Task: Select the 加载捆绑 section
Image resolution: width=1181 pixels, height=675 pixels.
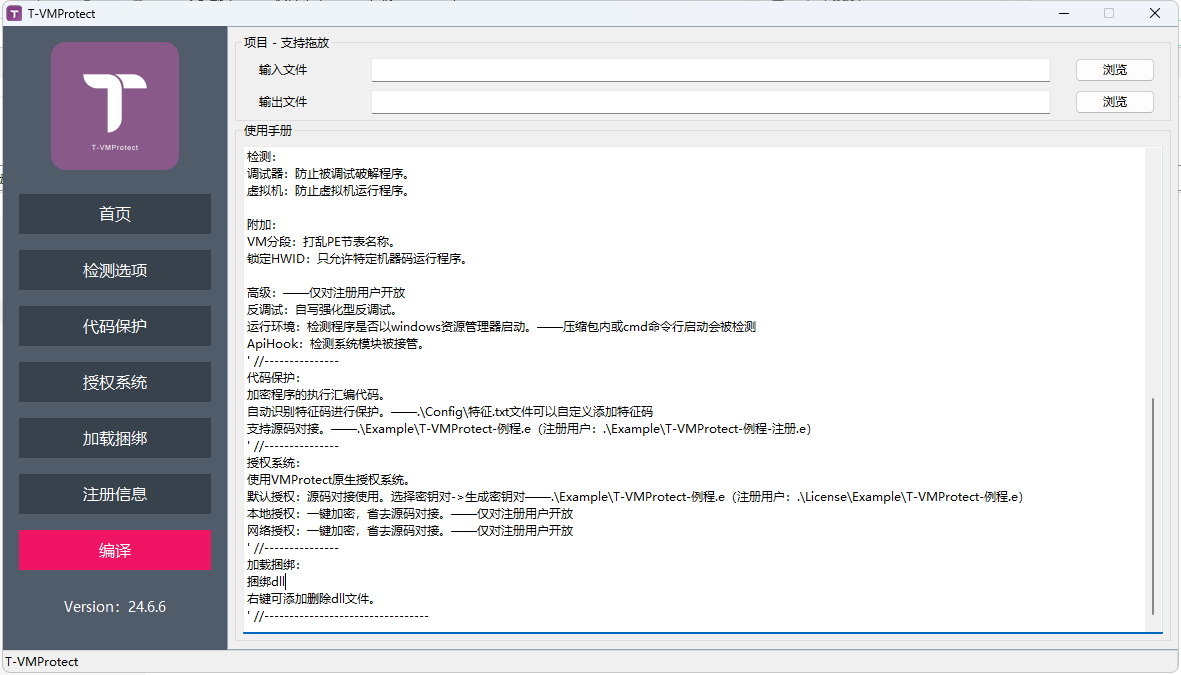Action: (114, 438)
